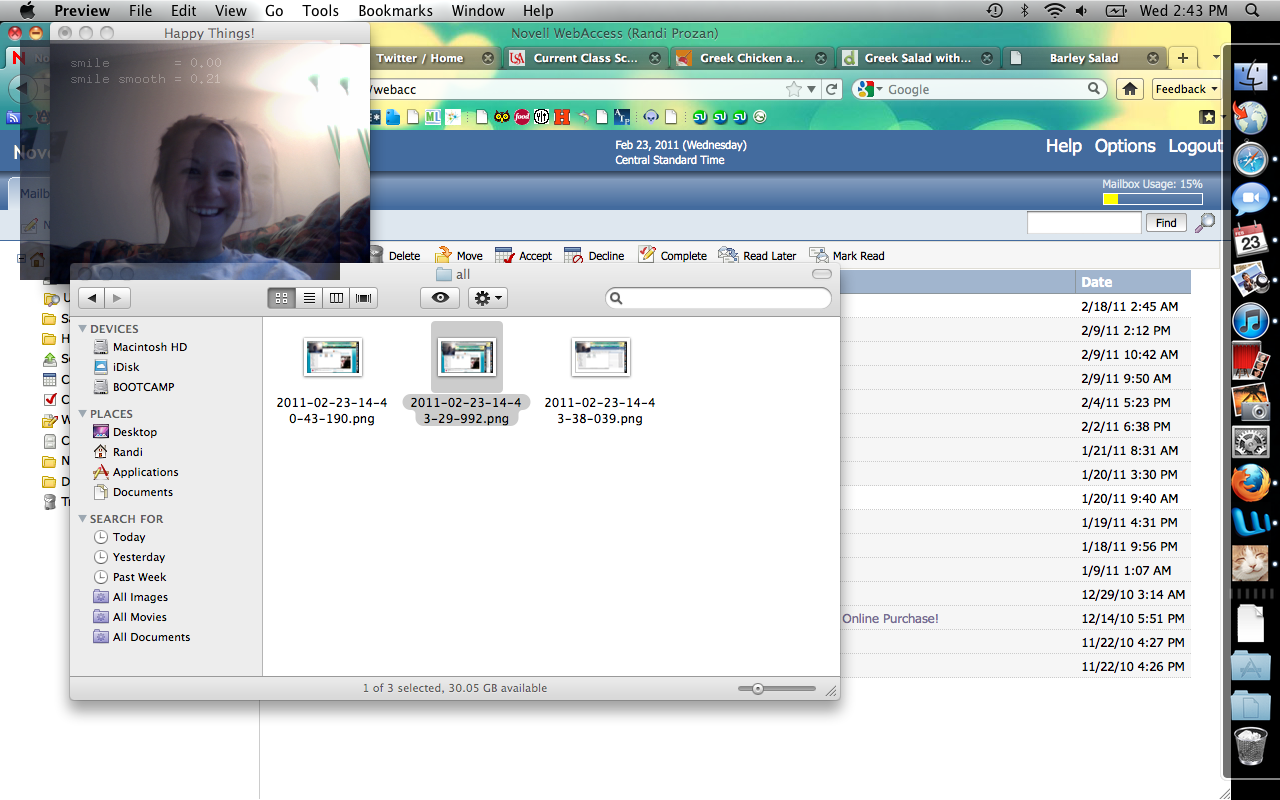The width and height of the screenshot is (1280, 800).
Task: Click the Decline mail toolbar icon
Action: 574,256
